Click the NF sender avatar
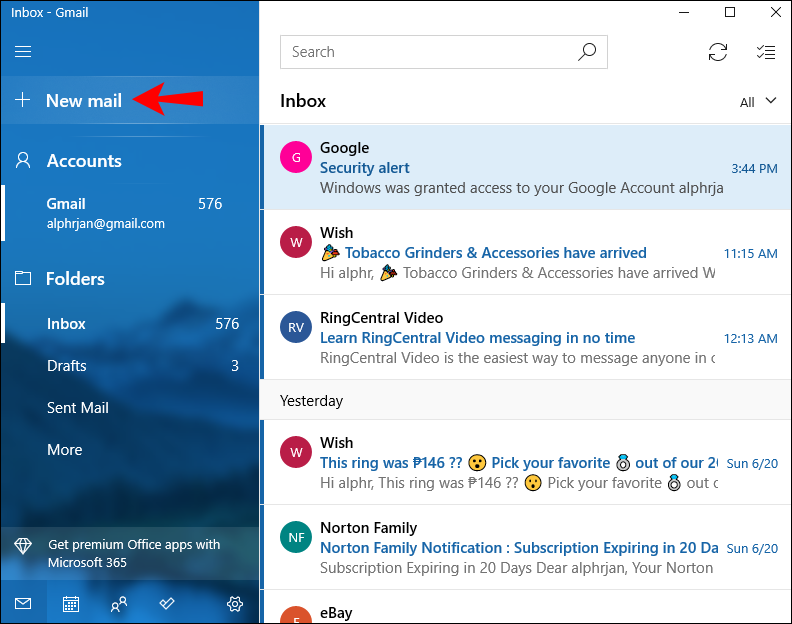The image size is (792, 624). (x=296, y=537)
